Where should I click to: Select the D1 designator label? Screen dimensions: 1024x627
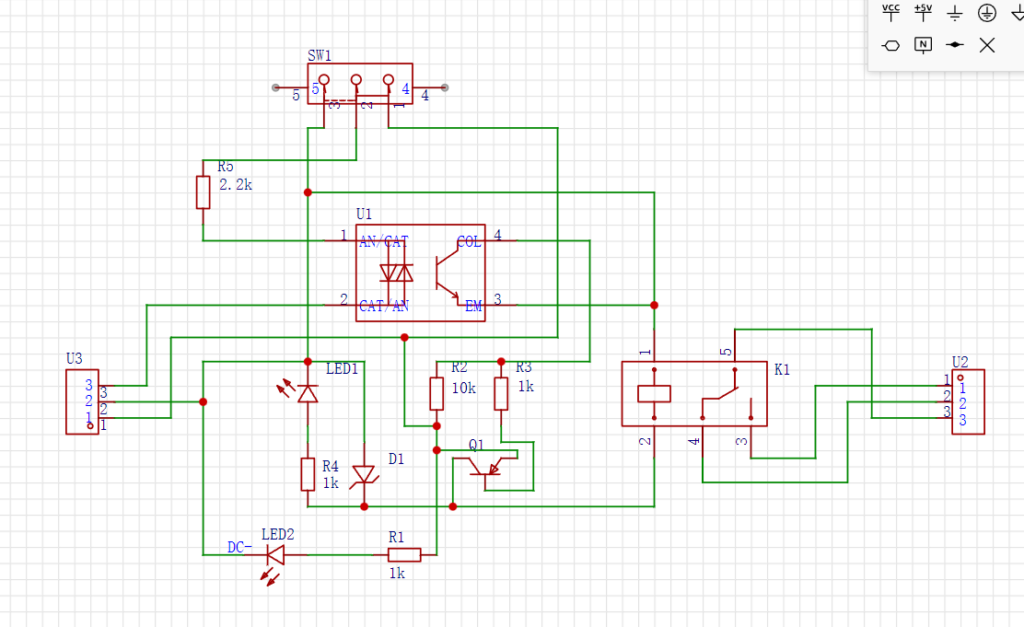pyautogui.click(x=396, y=459)
